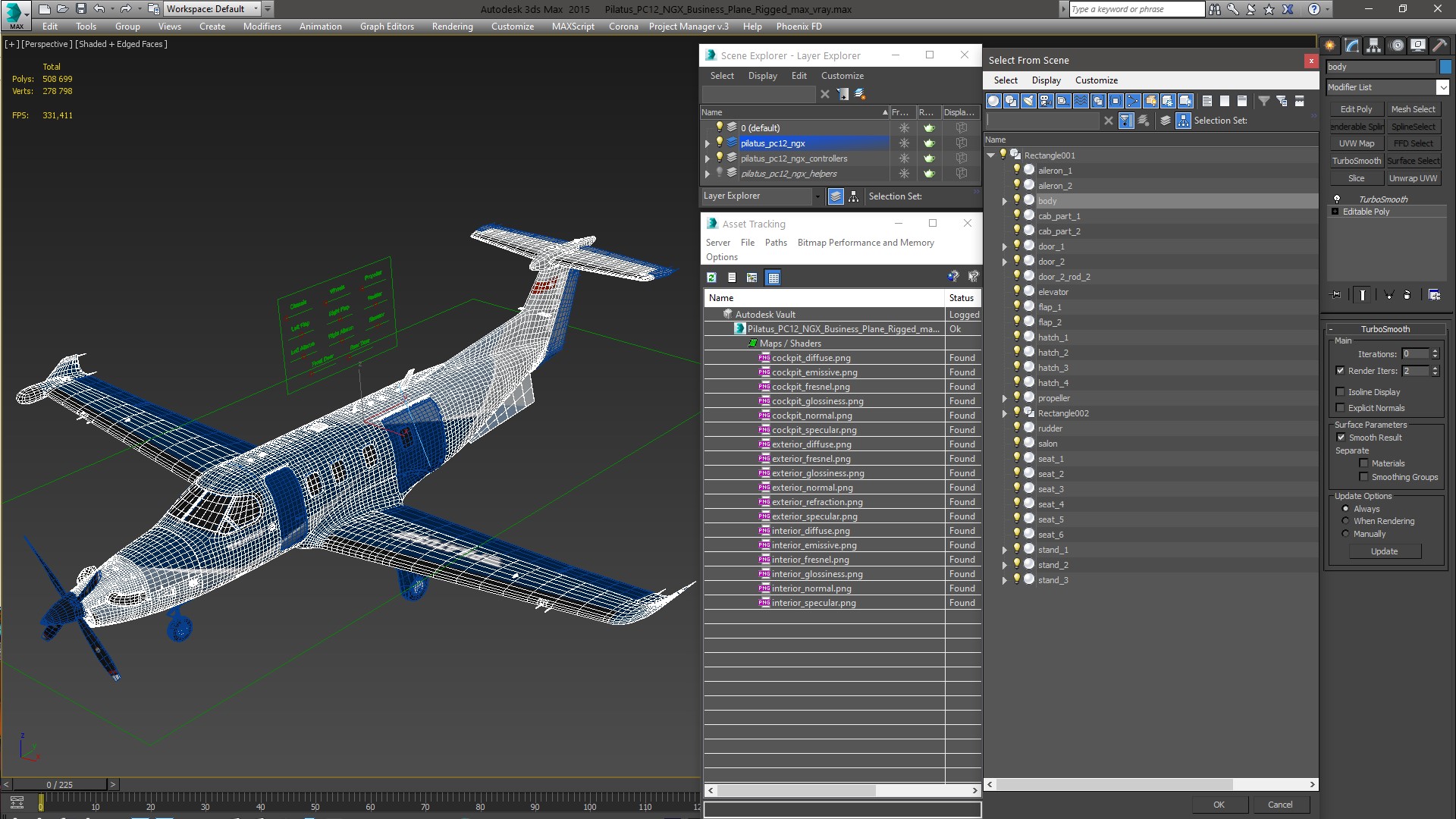
Task: Click Remove modifier trash icon
Action: [1407, 295]
